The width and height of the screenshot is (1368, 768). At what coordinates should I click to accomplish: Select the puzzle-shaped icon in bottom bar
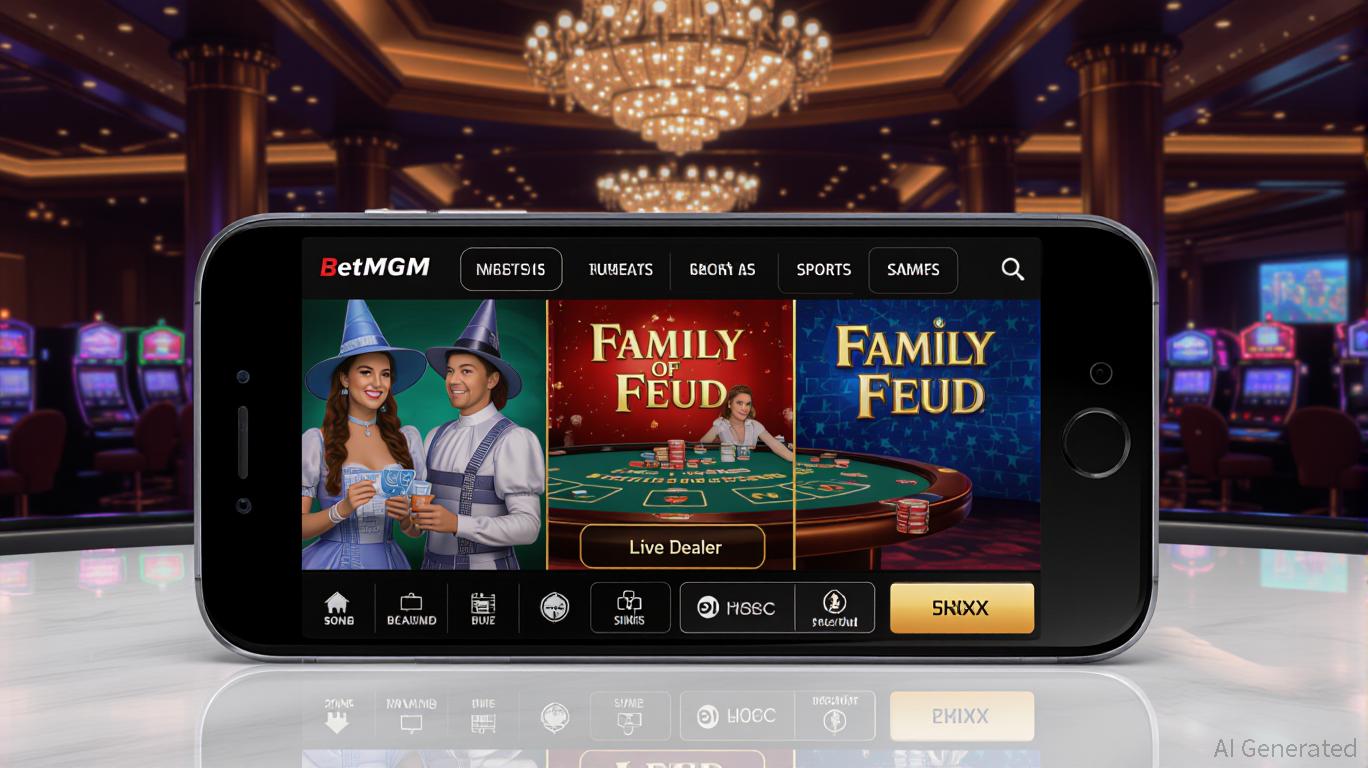(630, 601)
